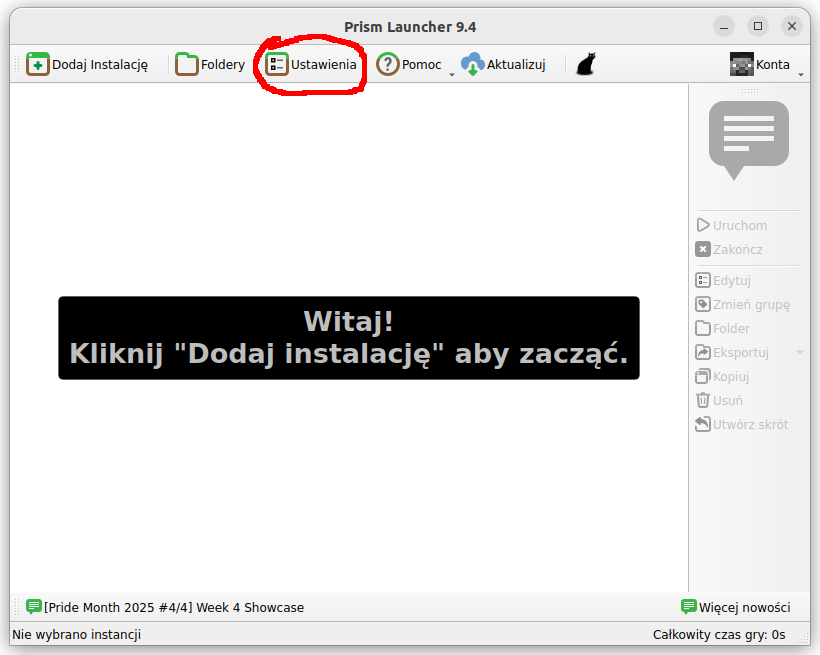
Task: Click Więcej nowości button
Action: tap(736, 607)
